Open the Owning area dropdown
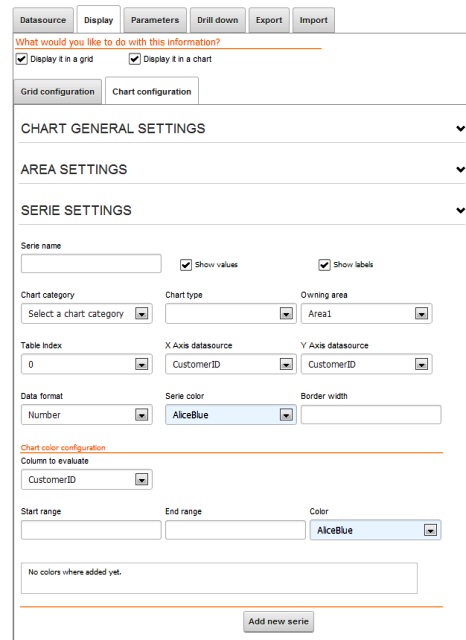The height and width of the screenshot is (640, 466). pyautogui.click(x=366, y=313)
